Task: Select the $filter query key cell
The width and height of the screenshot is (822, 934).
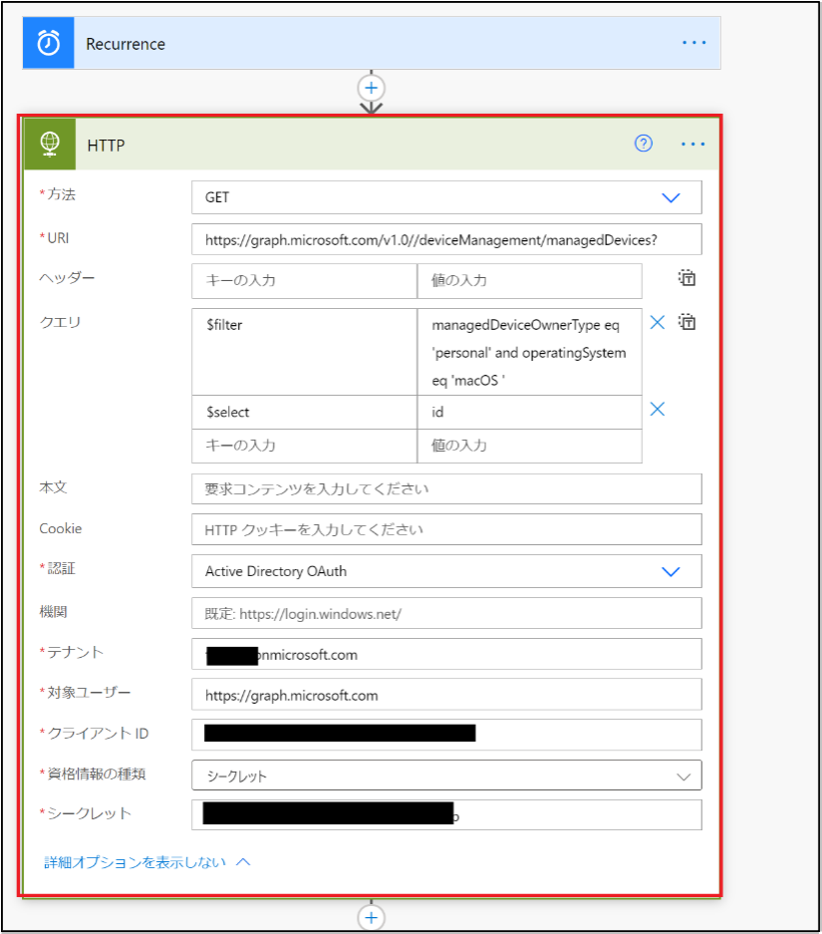Action: click(x=304, y=351)
